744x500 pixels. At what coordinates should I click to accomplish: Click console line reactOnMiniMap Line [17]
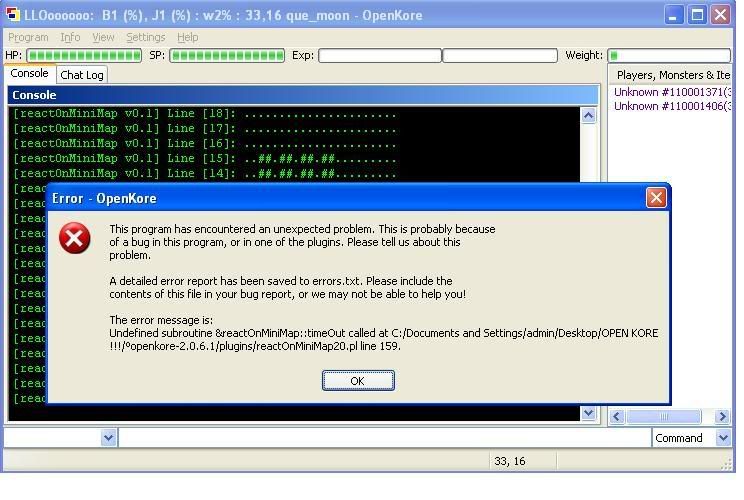[x=204, y=129]
